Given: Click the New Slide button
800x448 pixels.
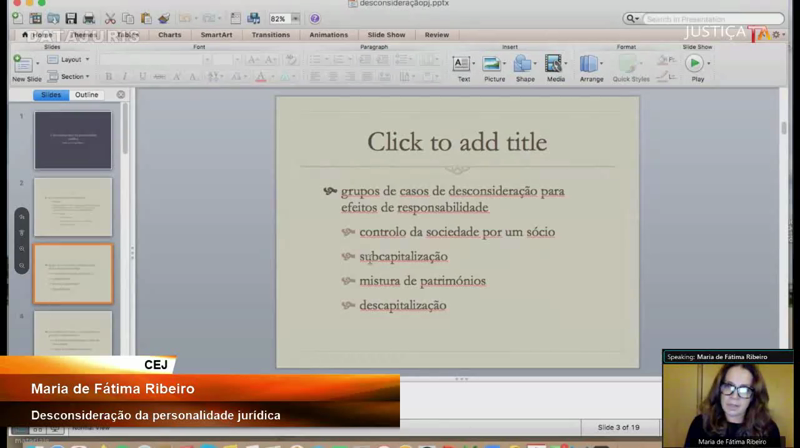Looking at the screenshot, I should pyautogui.click(x=25, y=68).
